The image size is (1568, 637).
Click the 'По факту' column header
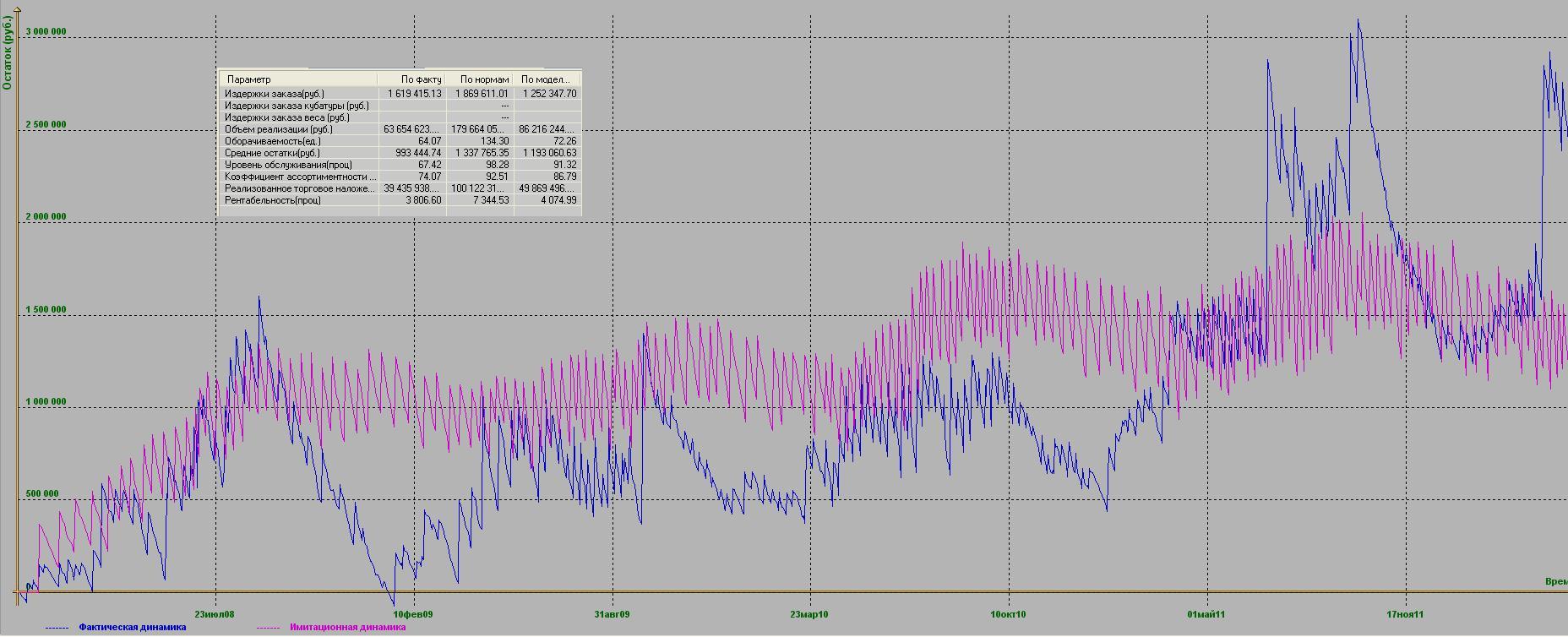tap(412, 79)
